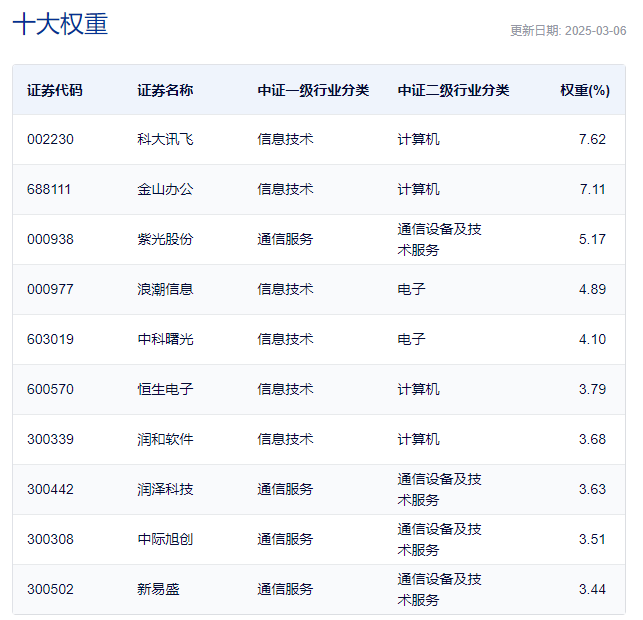Image resolution: width=643 pixels, height=620 pixels.
Task: Select stock name 紫光股份
Action: (165, 239)
